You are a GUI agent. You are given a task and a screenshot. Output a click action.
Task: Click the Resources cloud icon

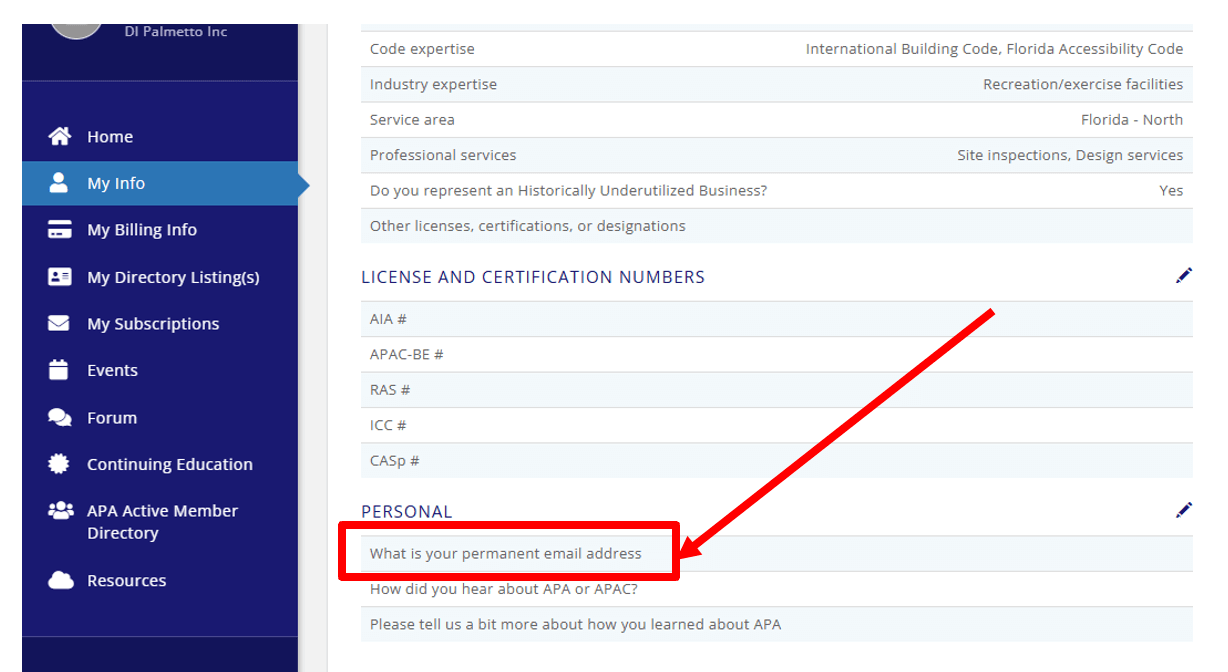point(62,580)
